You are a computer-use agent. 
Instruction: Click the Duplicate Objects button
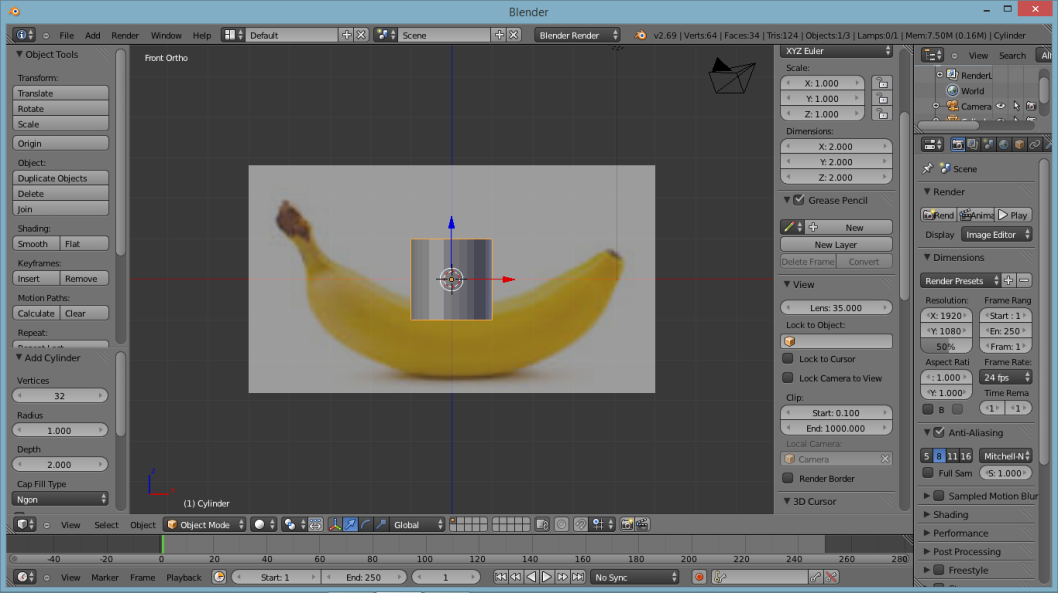(x=61, y=178)
